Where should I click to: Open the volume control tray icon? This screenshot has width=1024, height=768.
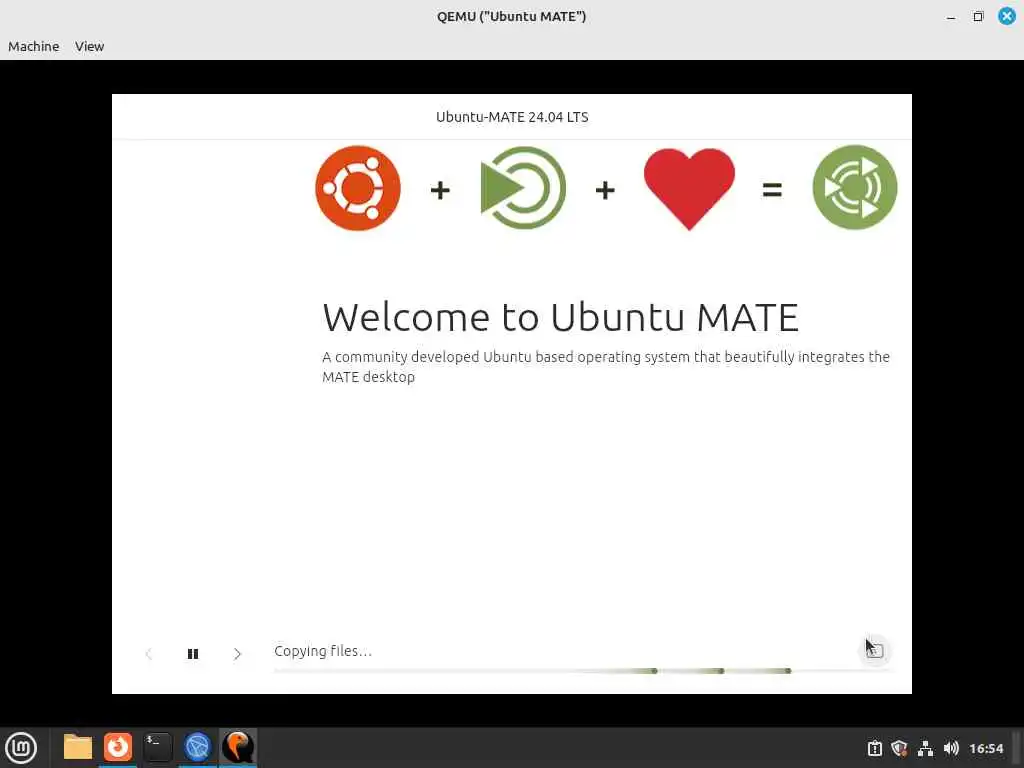click(951, 748)
